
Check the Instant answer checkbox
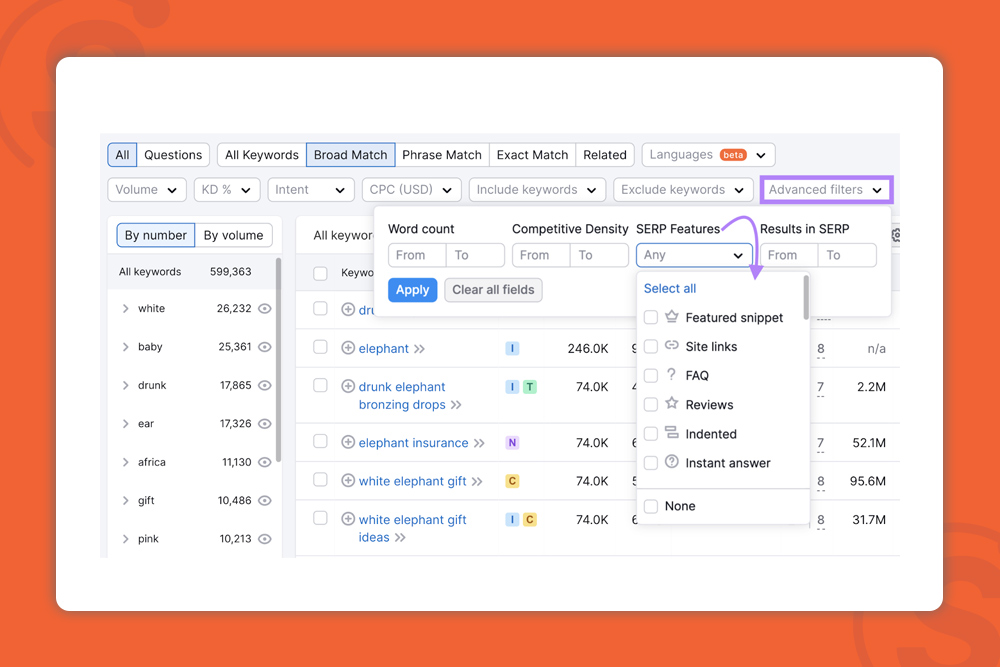click(651, 463)
